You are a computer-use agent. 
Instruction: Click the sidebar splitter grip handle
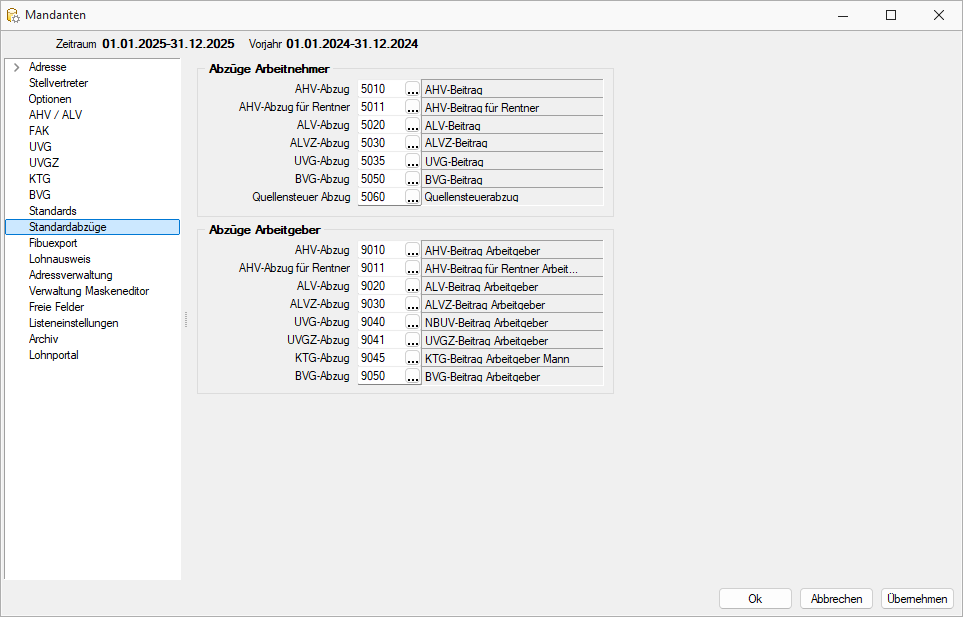coord(185,319)
